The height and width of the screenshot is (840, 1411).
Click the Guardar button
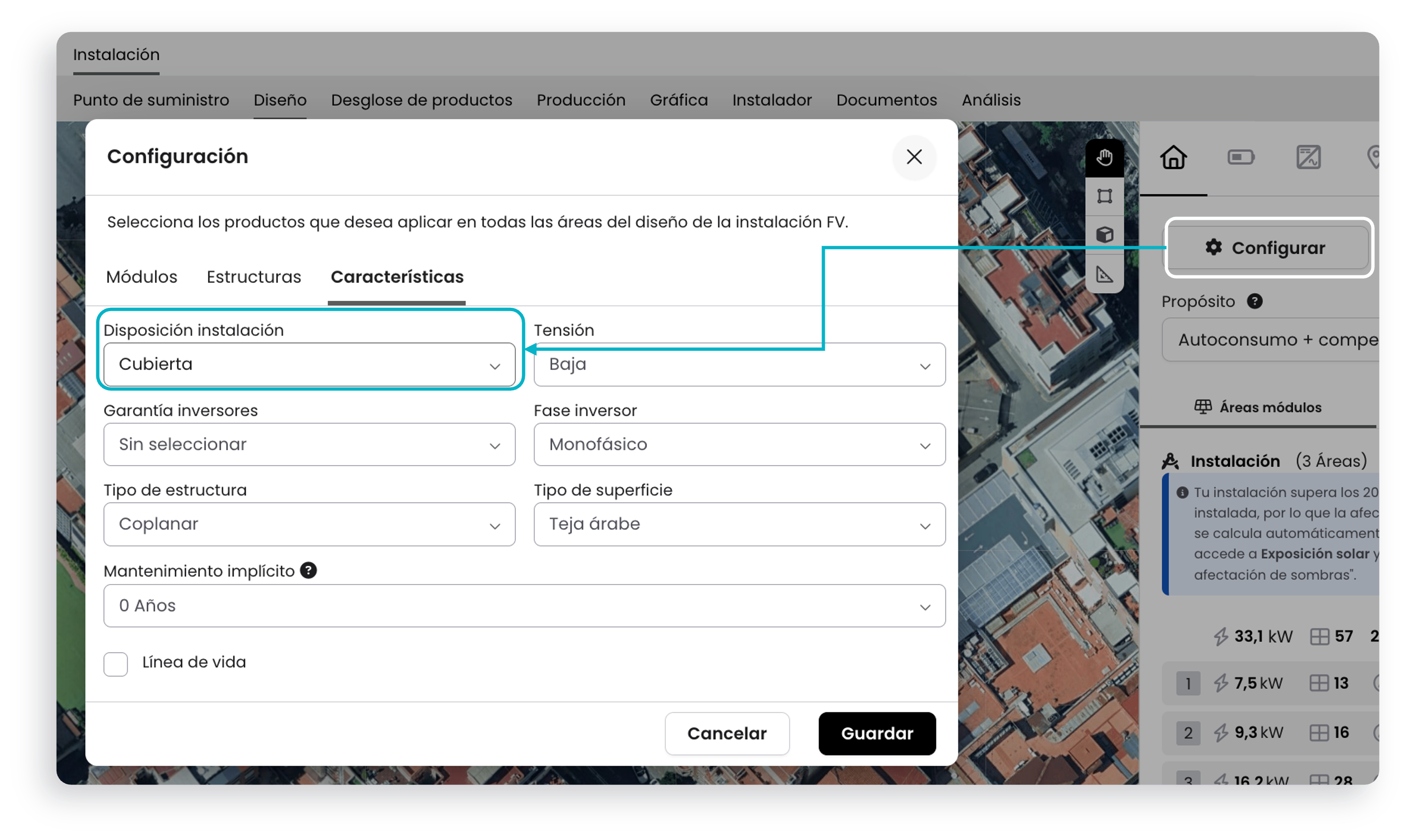coord(877,733)
